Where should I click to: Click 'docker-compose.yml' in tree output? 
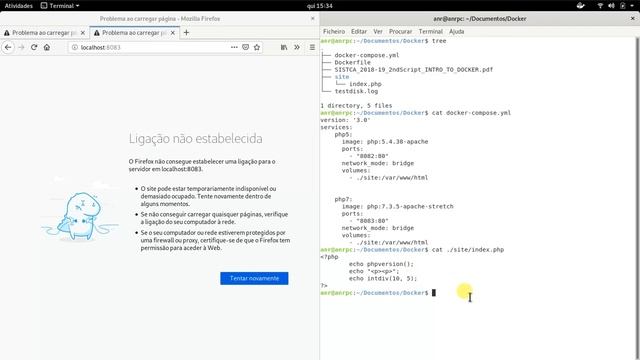tap(367, 55)
